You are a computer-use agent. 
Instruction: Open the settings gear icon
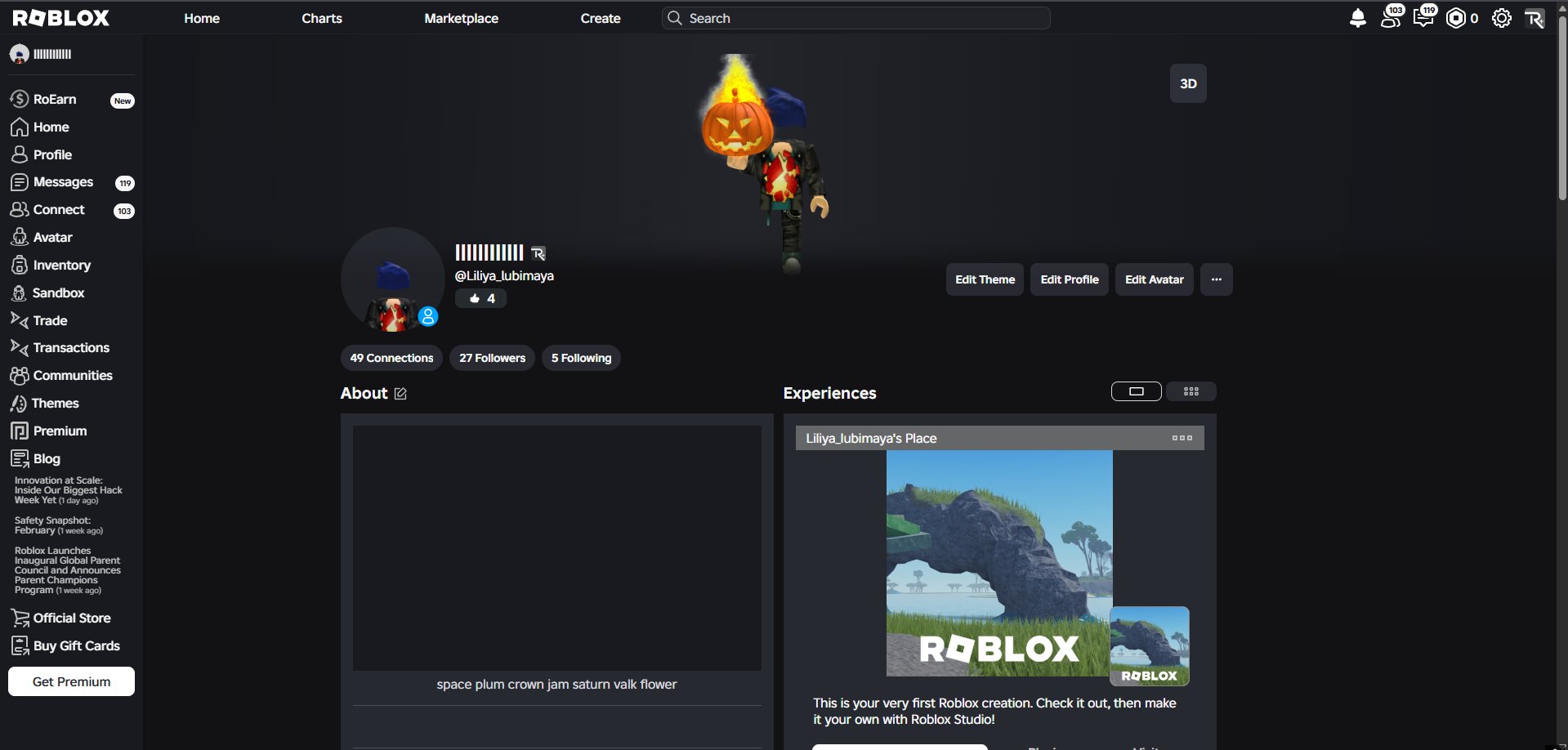pyautogui.click(x=1502, y=18)
